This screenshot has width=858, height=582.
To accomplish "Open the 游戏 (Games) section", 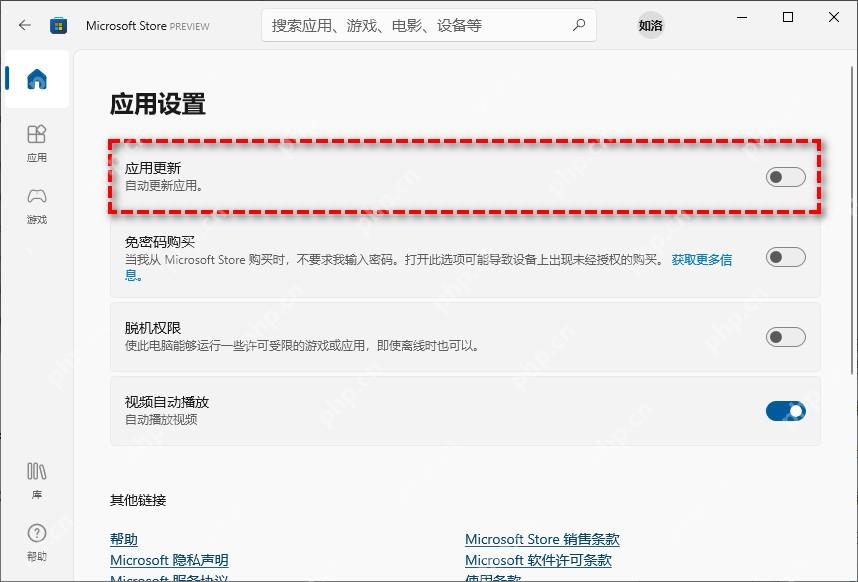I will click(37, 206).
